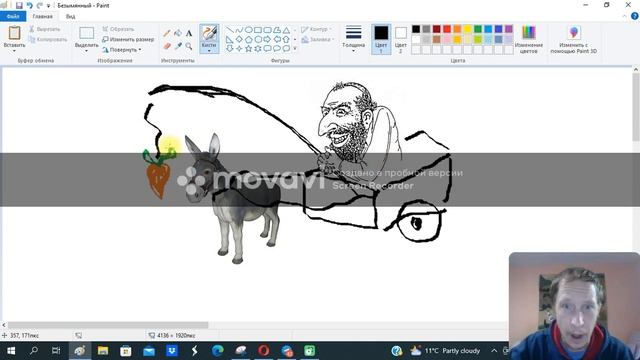Screen dimensions: 640x360
Task: Open the weather widget showing Partly cloudy
Action: (x=445, y=351)
